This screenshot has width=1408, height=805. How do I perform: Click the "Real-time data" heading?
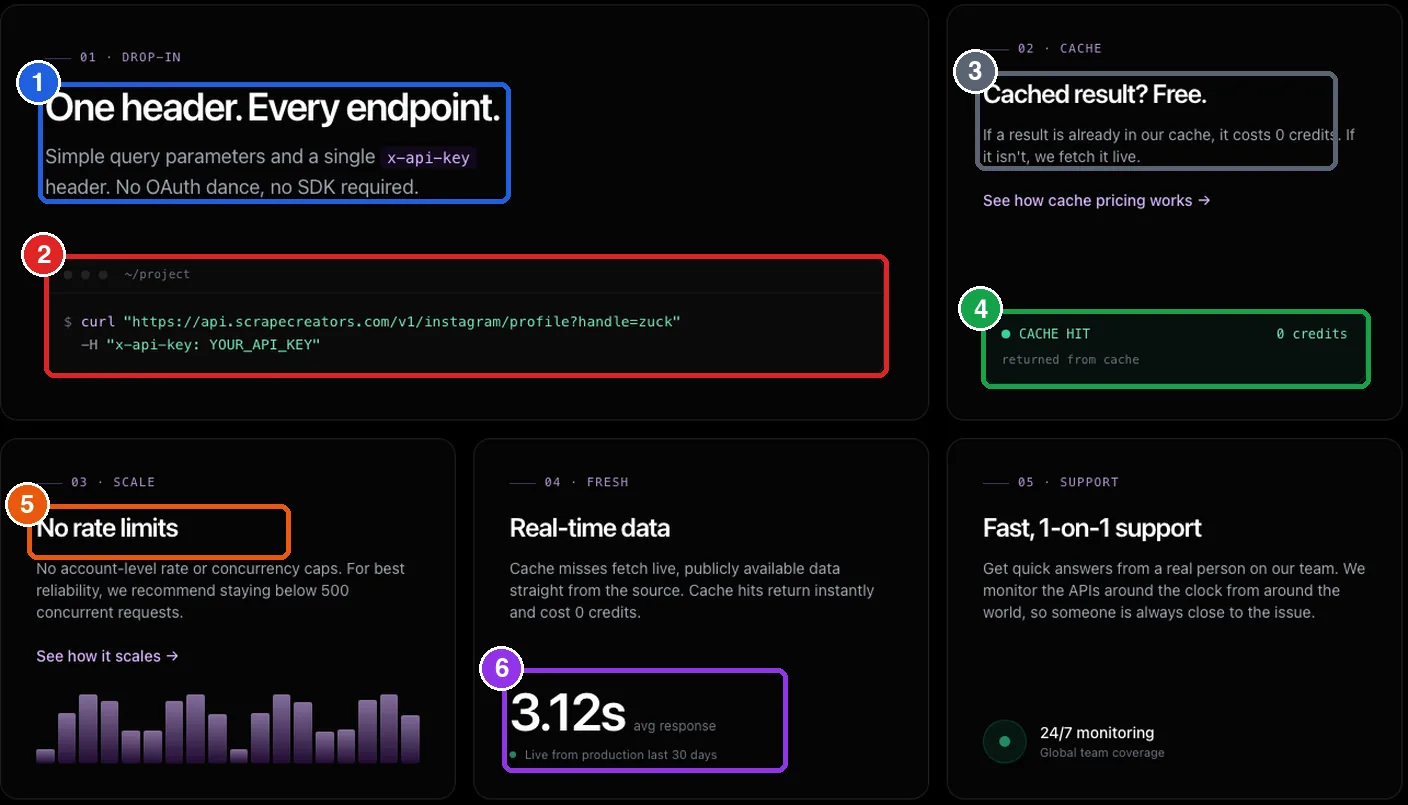pos(590,528)
